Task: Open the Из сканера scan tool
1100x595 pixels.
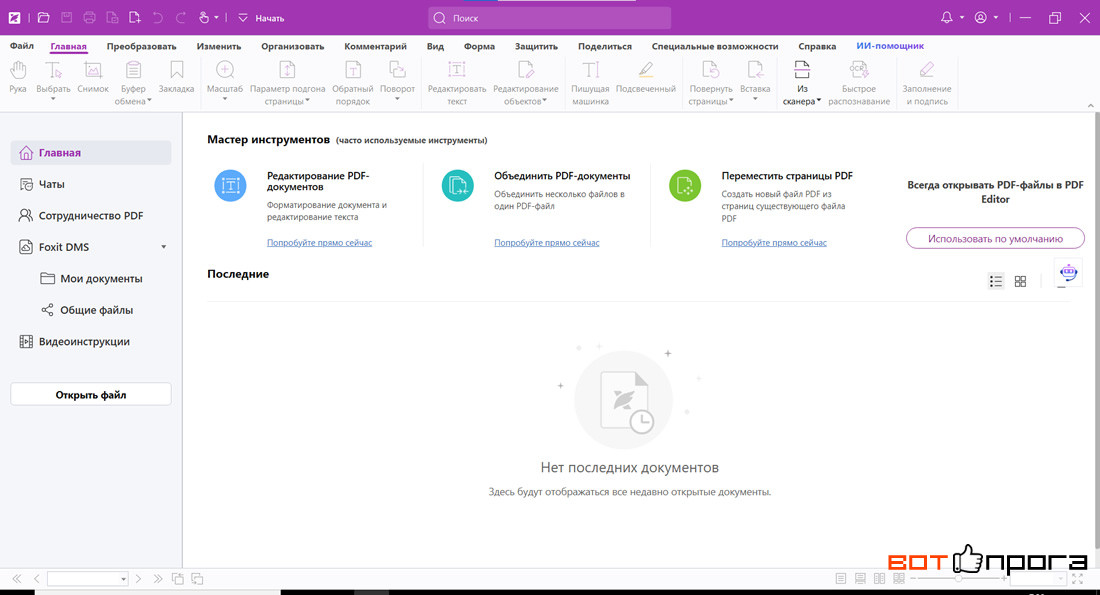Action: click(x=802, y=83)
